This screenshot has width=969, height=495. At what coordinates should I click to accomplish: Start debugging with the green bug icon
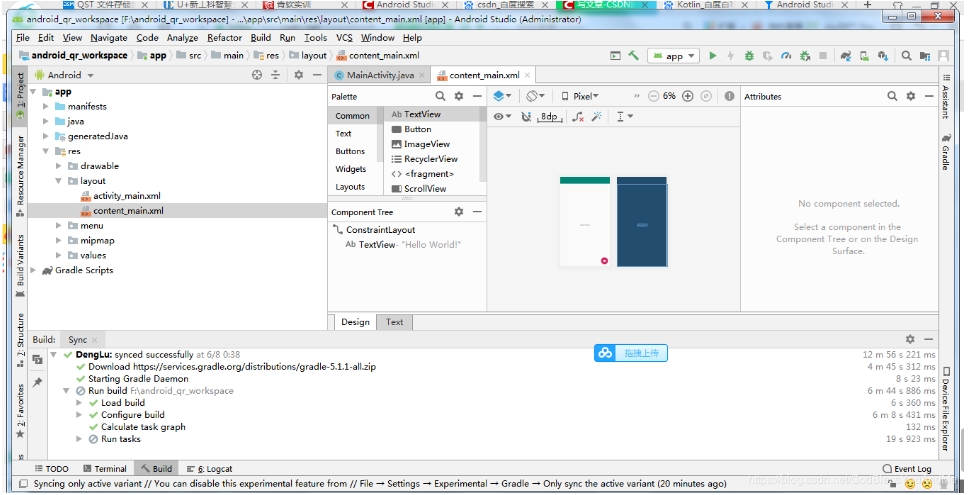click(749, 56)
